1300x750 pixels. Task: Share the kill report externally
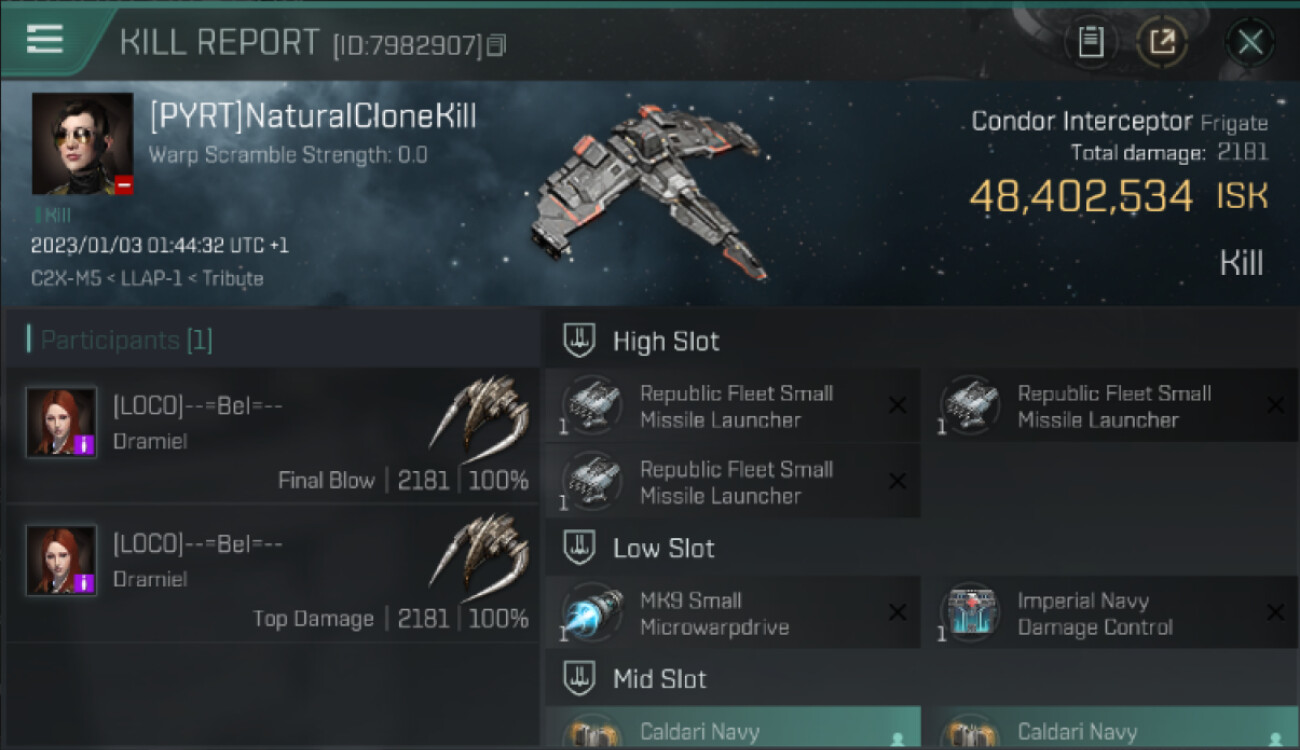pyautogui.click(x=1162, y=42)
